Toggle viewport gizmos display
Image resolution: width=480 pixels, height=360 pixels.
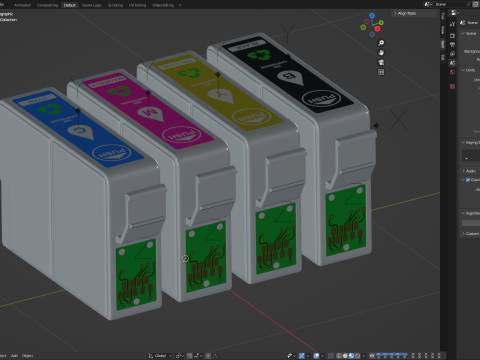tap(301, 356)
